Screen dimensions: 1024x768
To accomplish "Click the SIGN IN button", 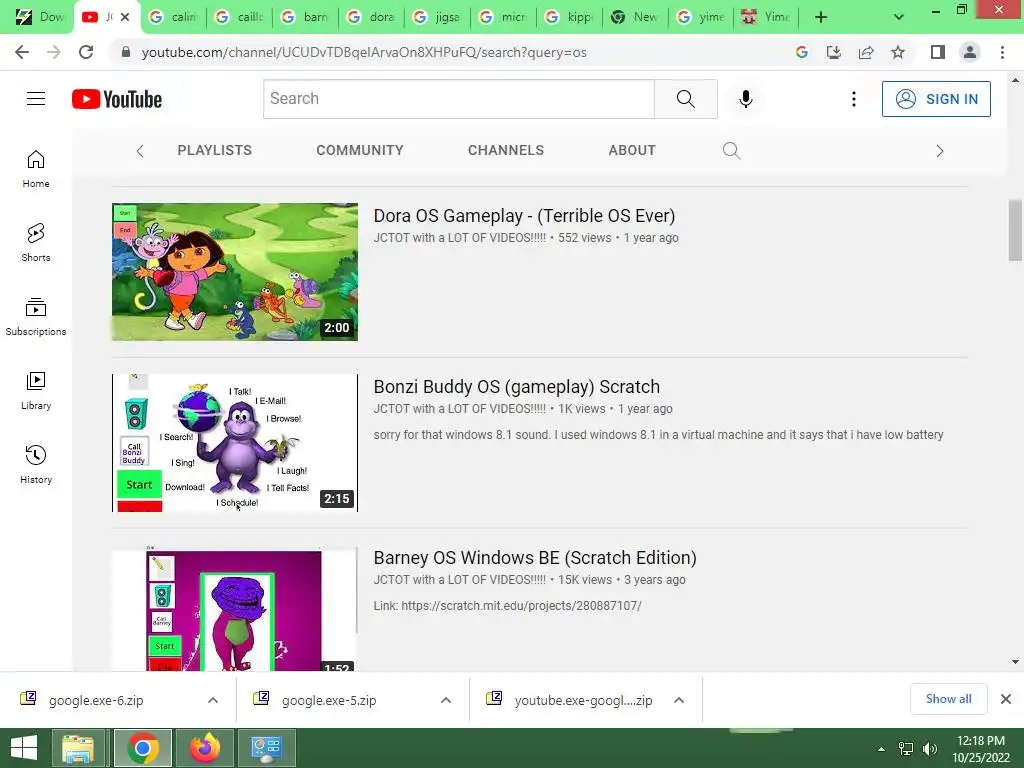I will coord(936,99).
